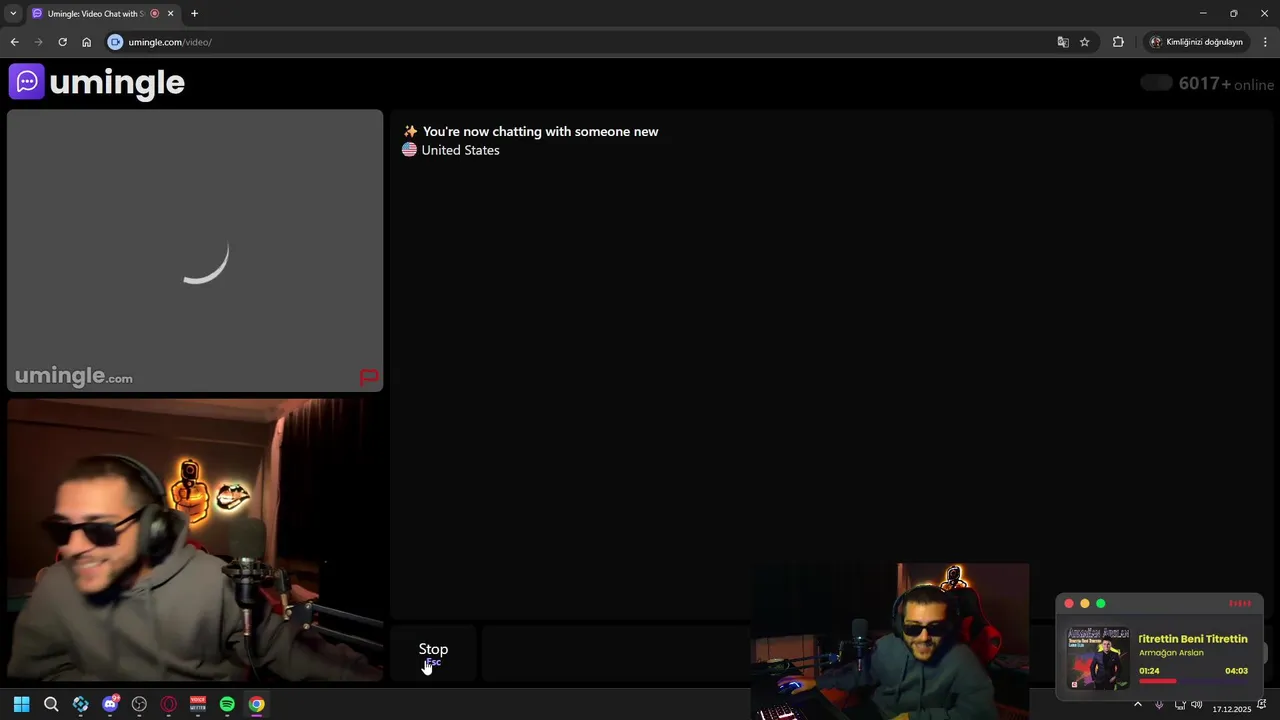Viewport: 1280px width, 720px height.
Task: Open Opera browser from taskbar
Action: click(x=168, y=704)
